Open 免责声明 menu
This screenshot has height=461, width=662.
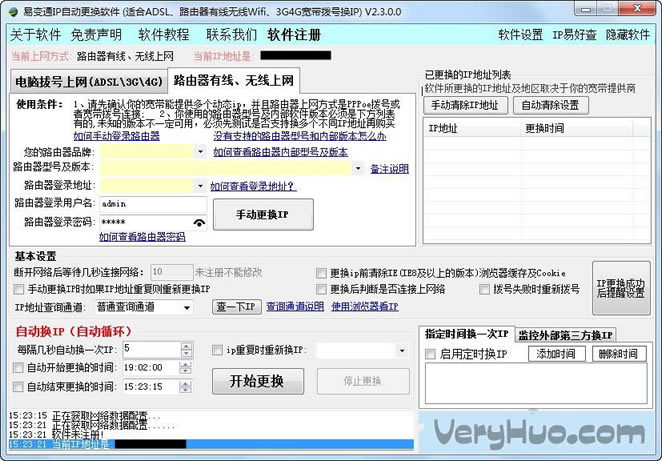tap(96, 35)
